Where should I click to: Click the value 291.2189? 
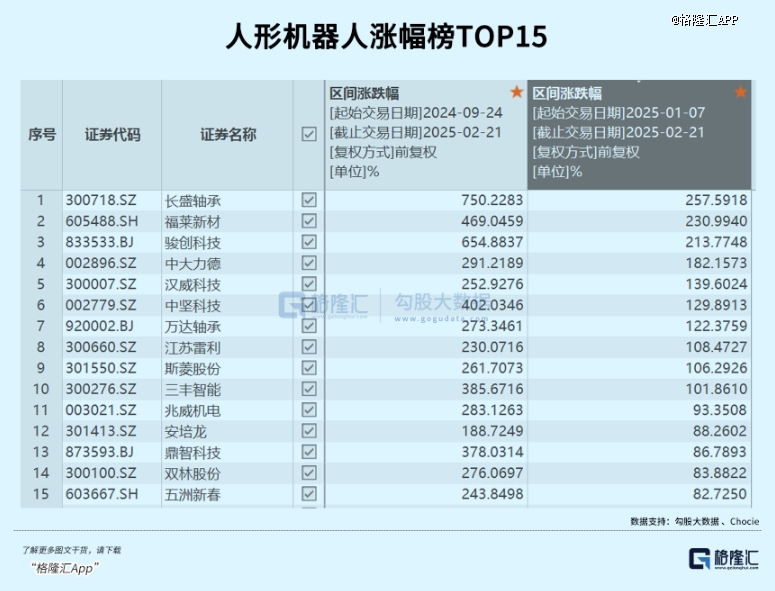(492, 263)
